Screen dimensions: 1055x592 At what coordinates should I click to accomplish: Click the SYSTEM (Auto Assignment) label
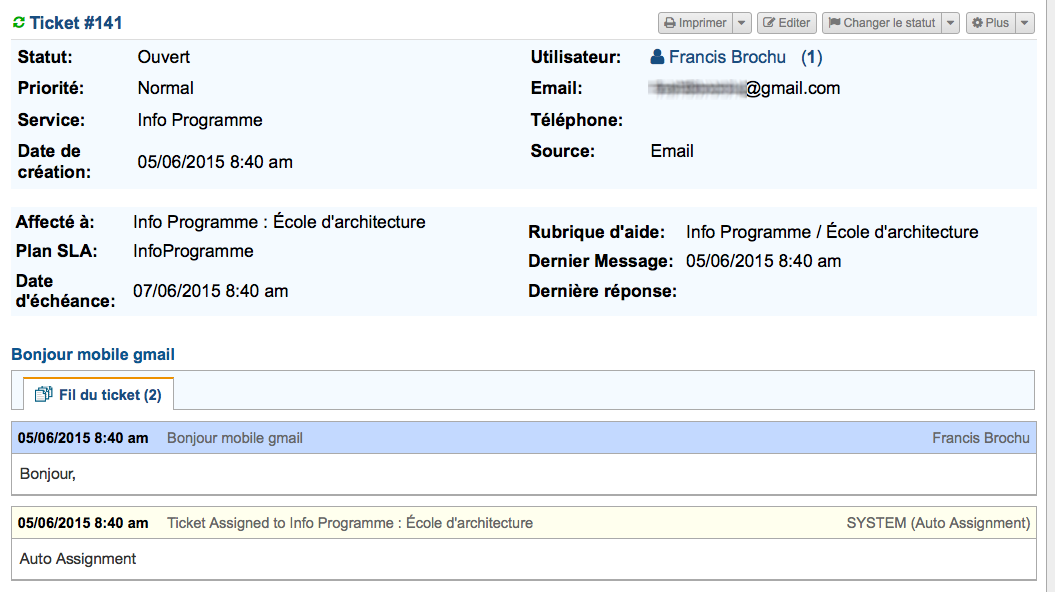[938, 523]
